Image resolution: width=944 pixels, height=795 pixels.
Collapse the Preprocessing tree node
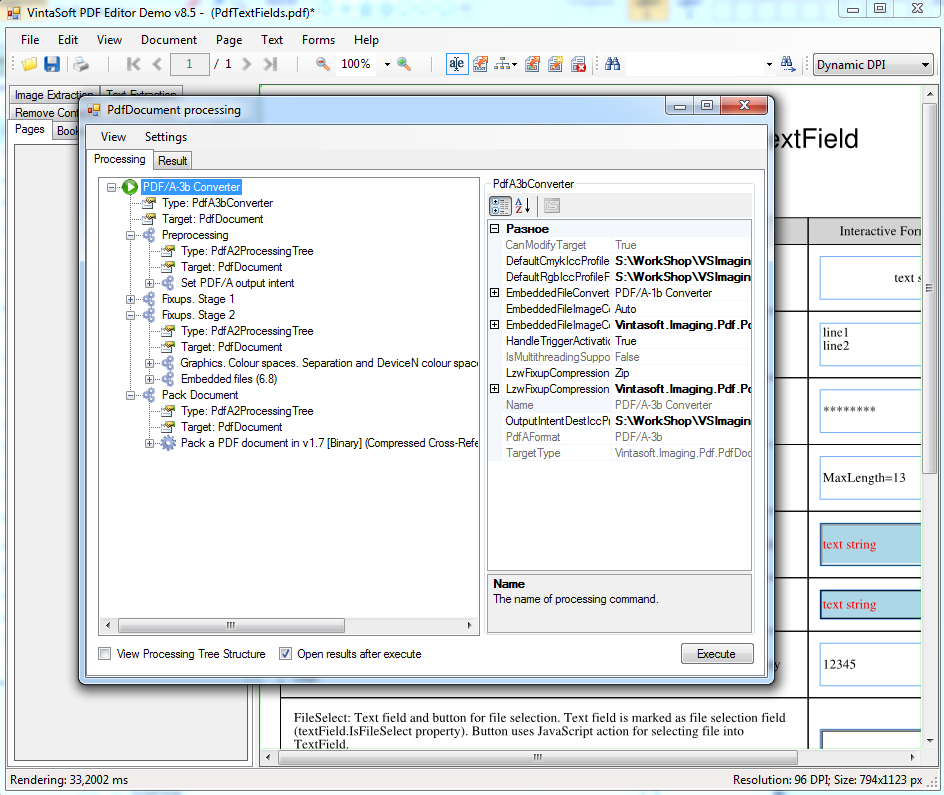coord(131,235)
